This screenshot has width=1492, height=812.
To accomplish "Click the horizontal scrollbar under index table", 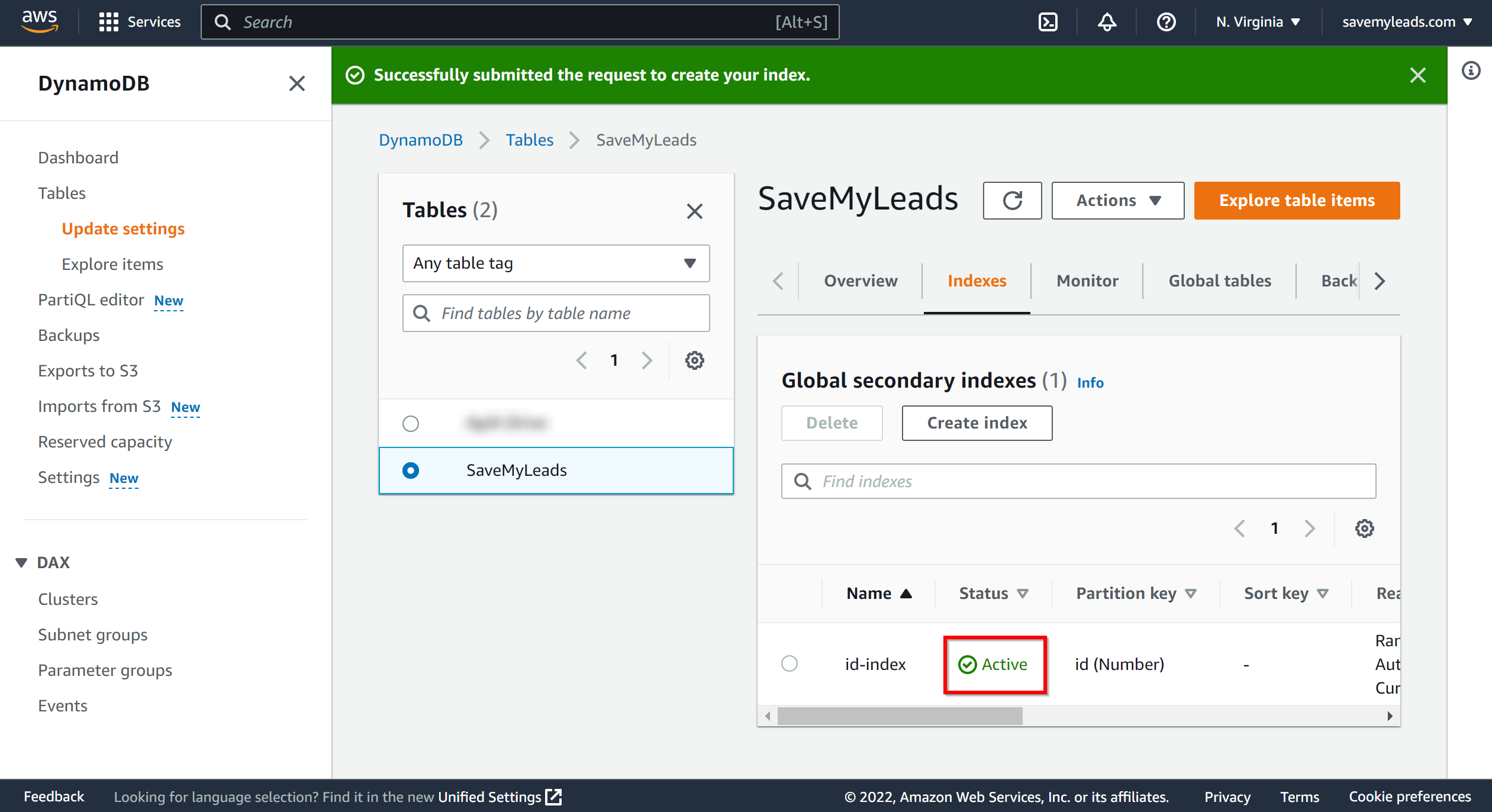I will click(x=900, y=716).
